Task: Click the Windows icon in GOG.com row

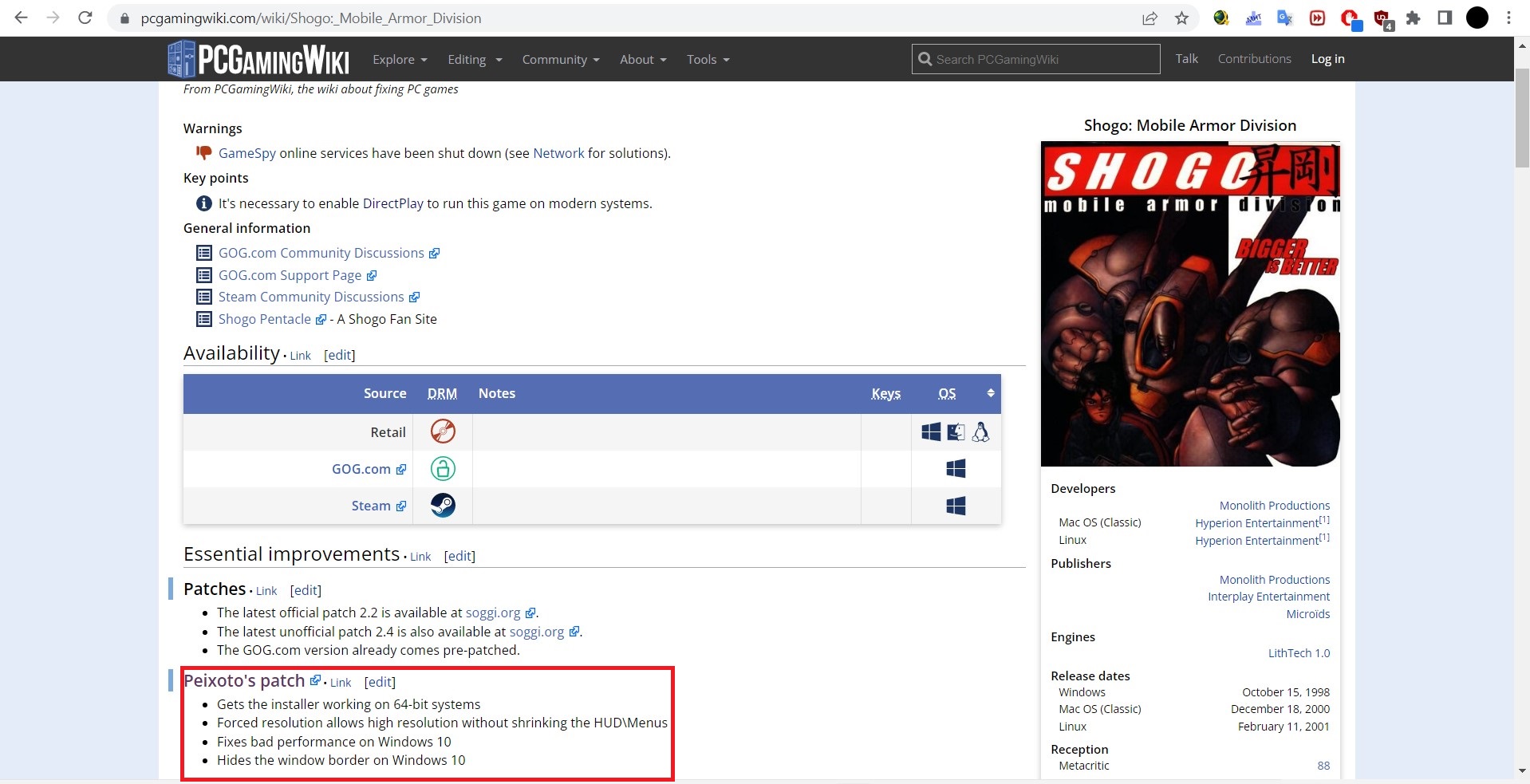Action: coord(956,468)
